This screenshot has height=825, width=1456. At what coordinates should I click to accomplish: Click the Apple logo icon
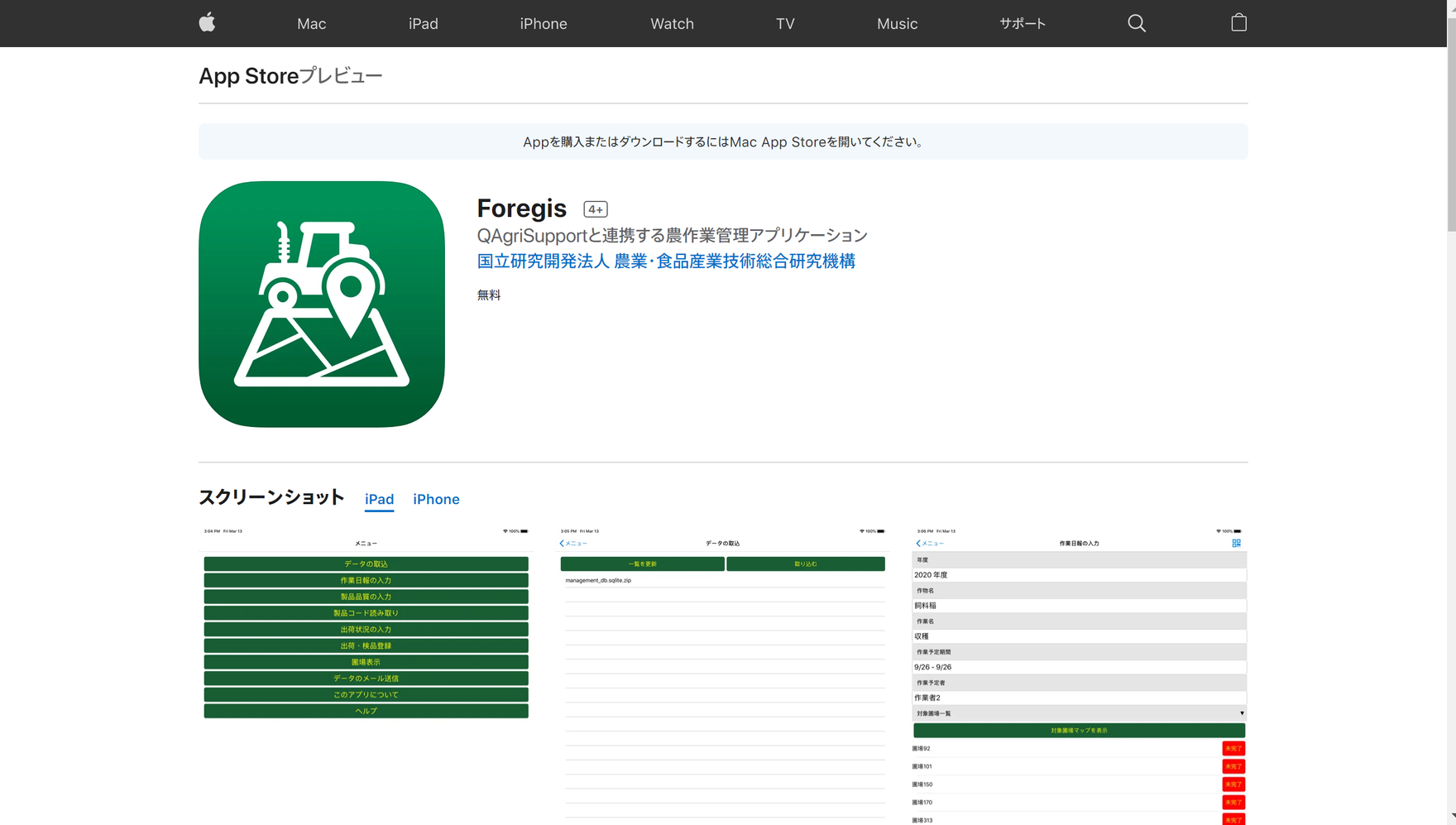tap(208, 22)
